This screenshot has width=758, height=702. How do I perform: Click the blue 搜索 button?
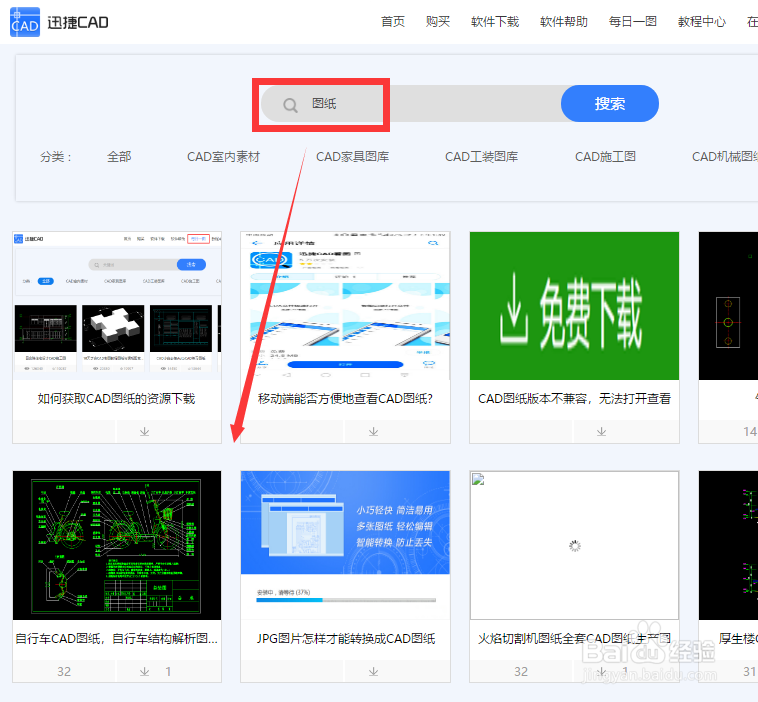pos(610,103)
